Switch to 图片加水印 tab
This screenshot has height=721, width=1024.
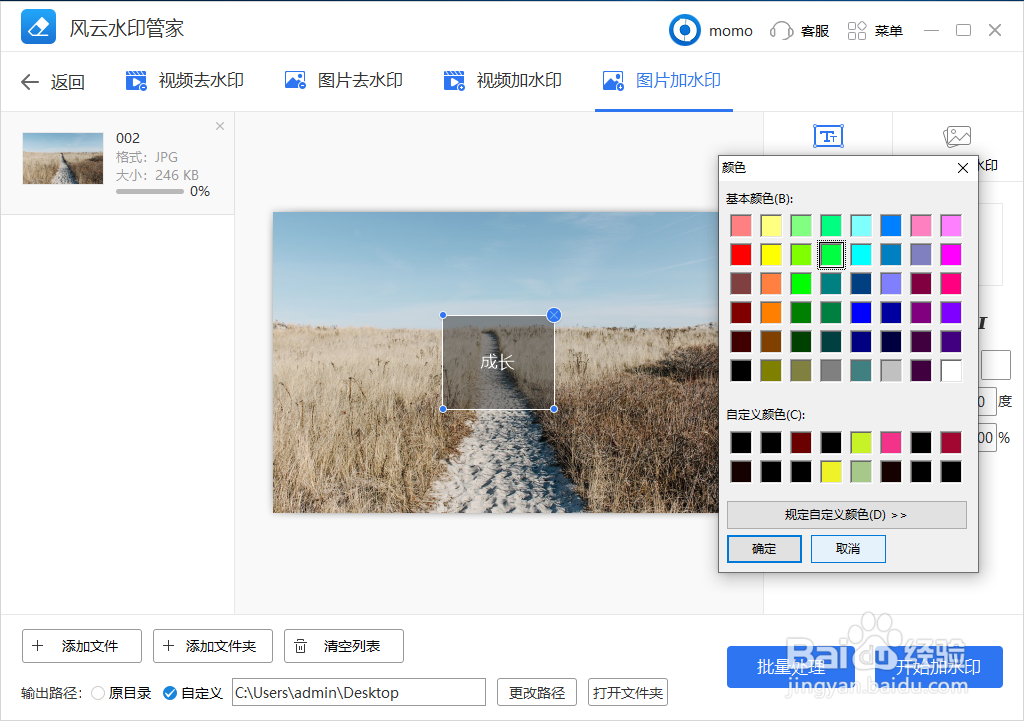tap(662, 81)
